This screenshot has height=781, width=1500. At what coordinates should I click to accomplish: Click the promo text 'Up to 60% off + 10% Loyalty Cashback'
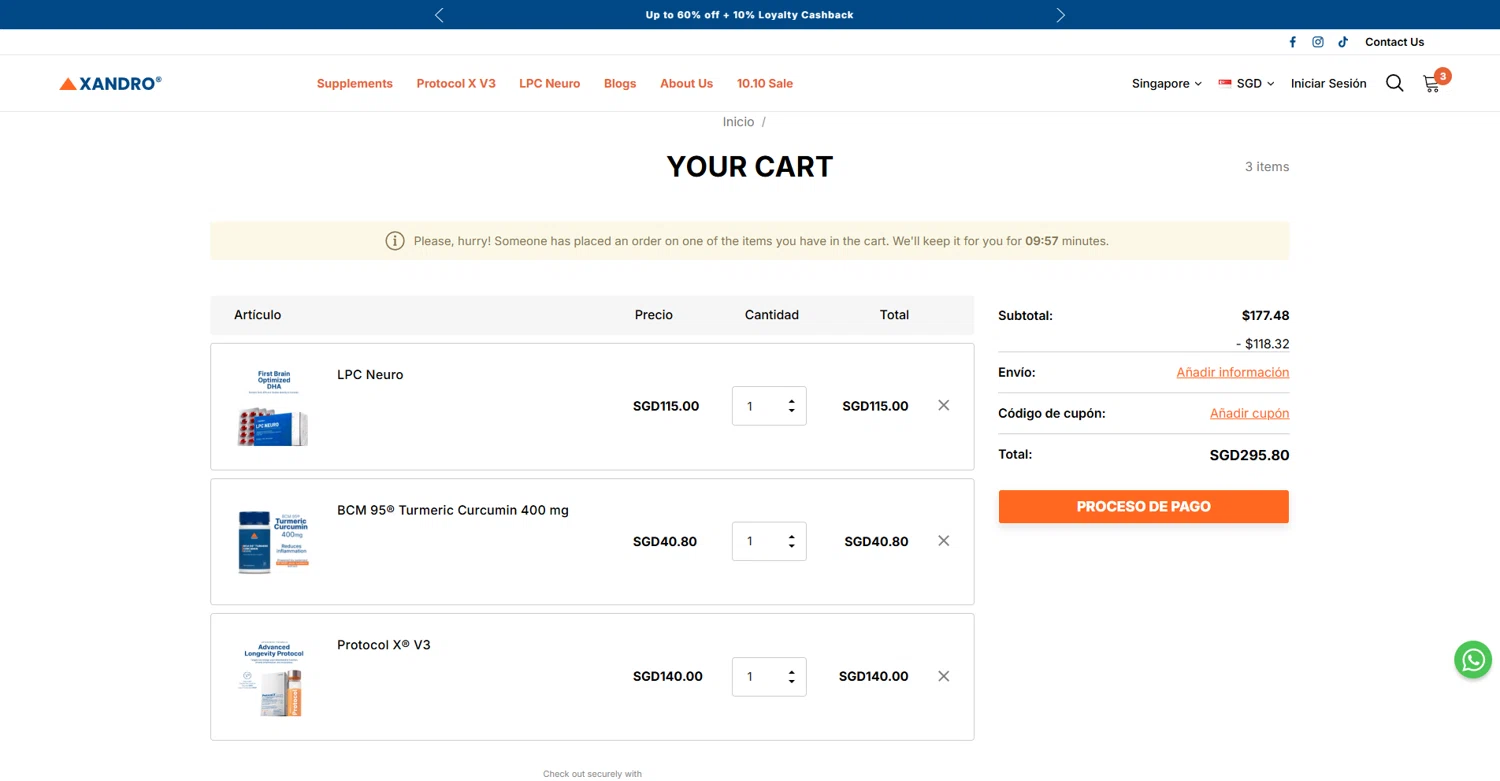pos(750,15)
